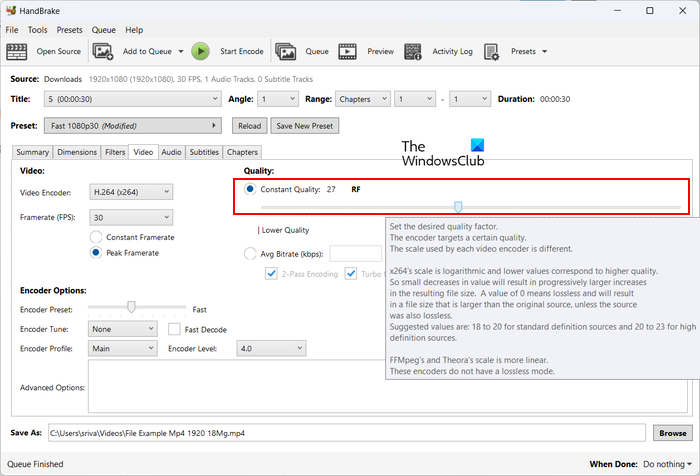Screen dimensions: 700x476
Task: Click the HandBrake app logo in title bar
Action: (x=11, y=10)
